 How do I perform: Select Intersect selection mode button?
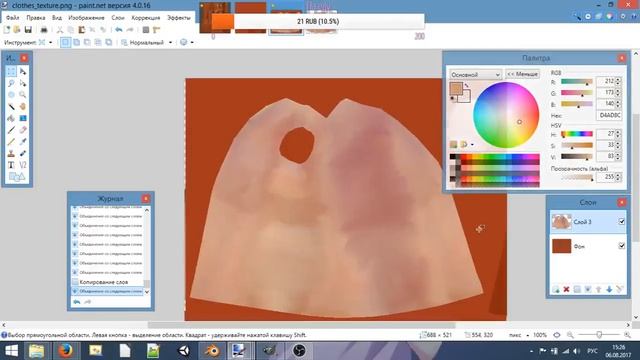(x=98, y=42)
